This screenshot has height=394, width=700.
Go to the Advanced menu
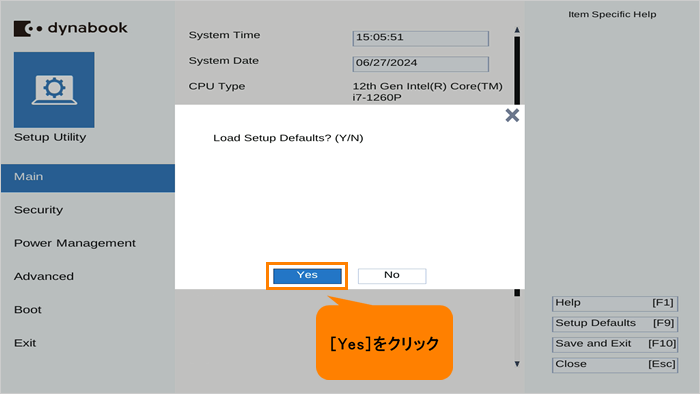click(x=44, y=277)
